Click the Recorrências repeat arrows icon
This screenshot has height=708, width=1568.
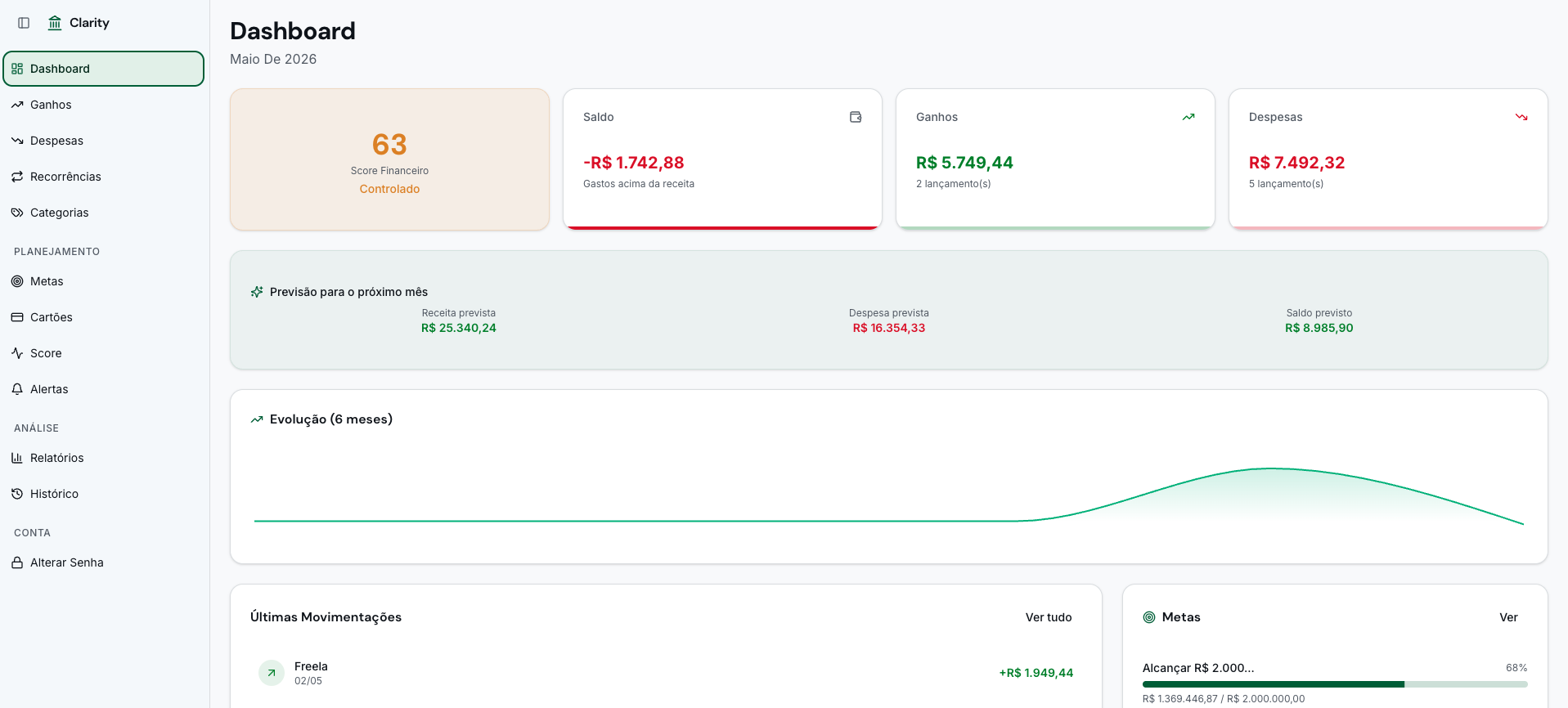click(x=17, y=177)
